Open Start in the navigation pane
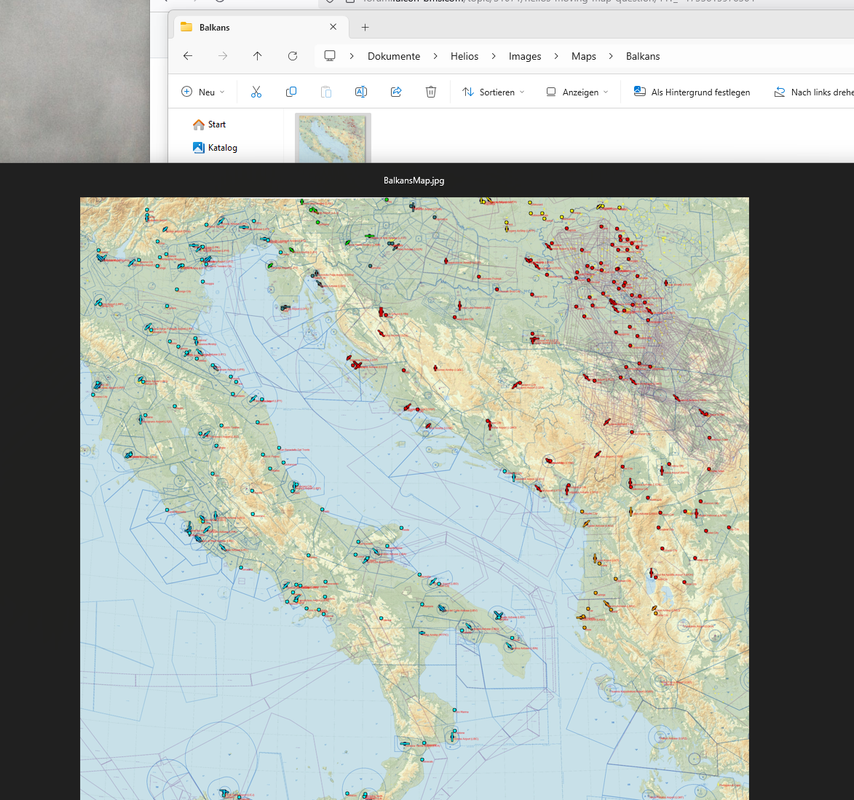The height and width of the screenshot is (800, 854). click(x=210, y=124)
